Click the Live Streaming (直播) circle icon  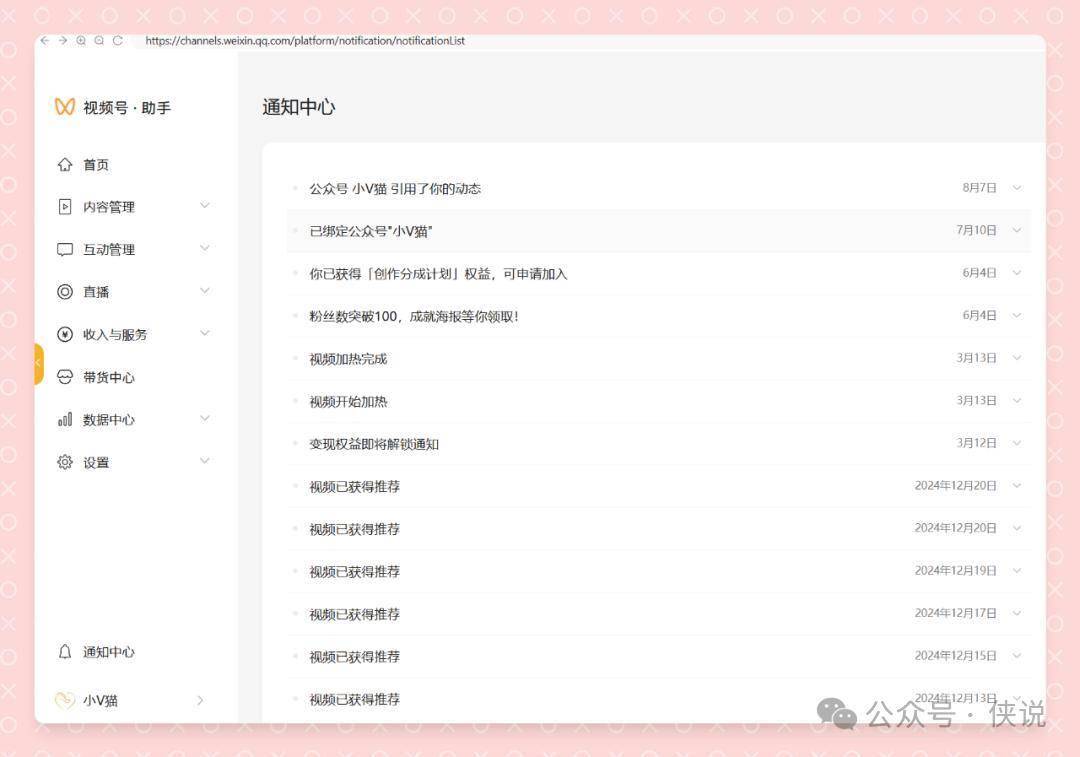tap(65, 292)
